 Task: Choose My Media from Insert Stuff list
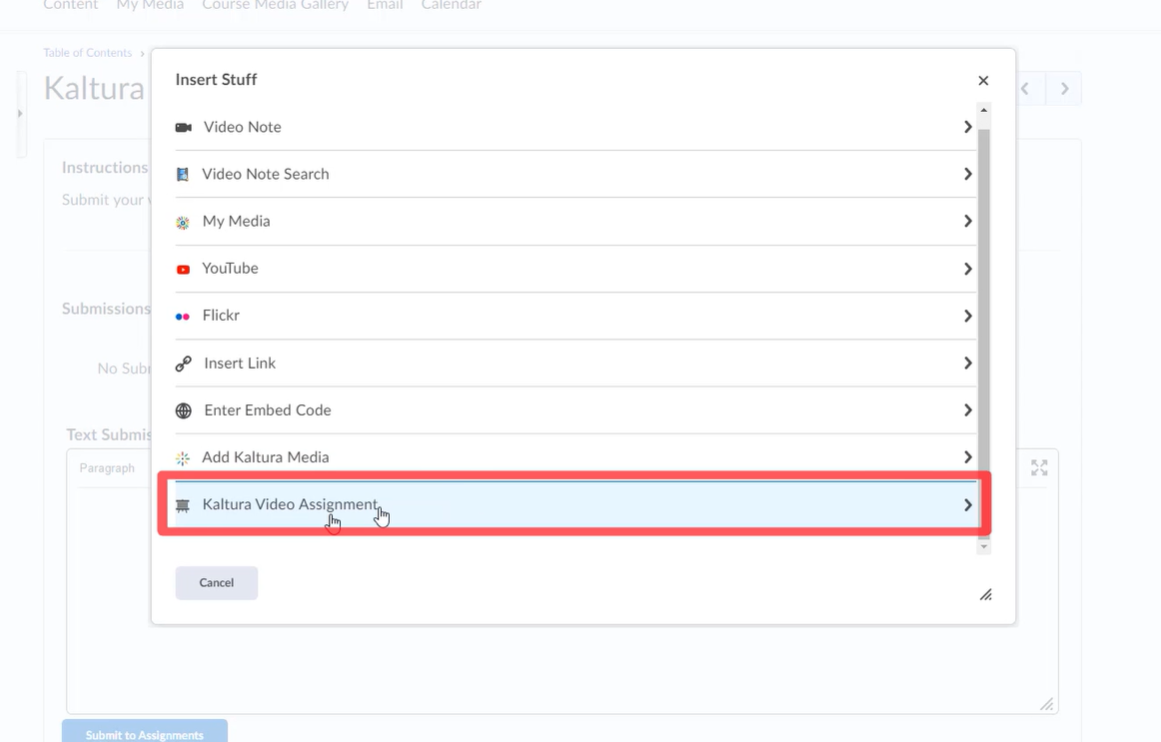[x=575, y=221]
